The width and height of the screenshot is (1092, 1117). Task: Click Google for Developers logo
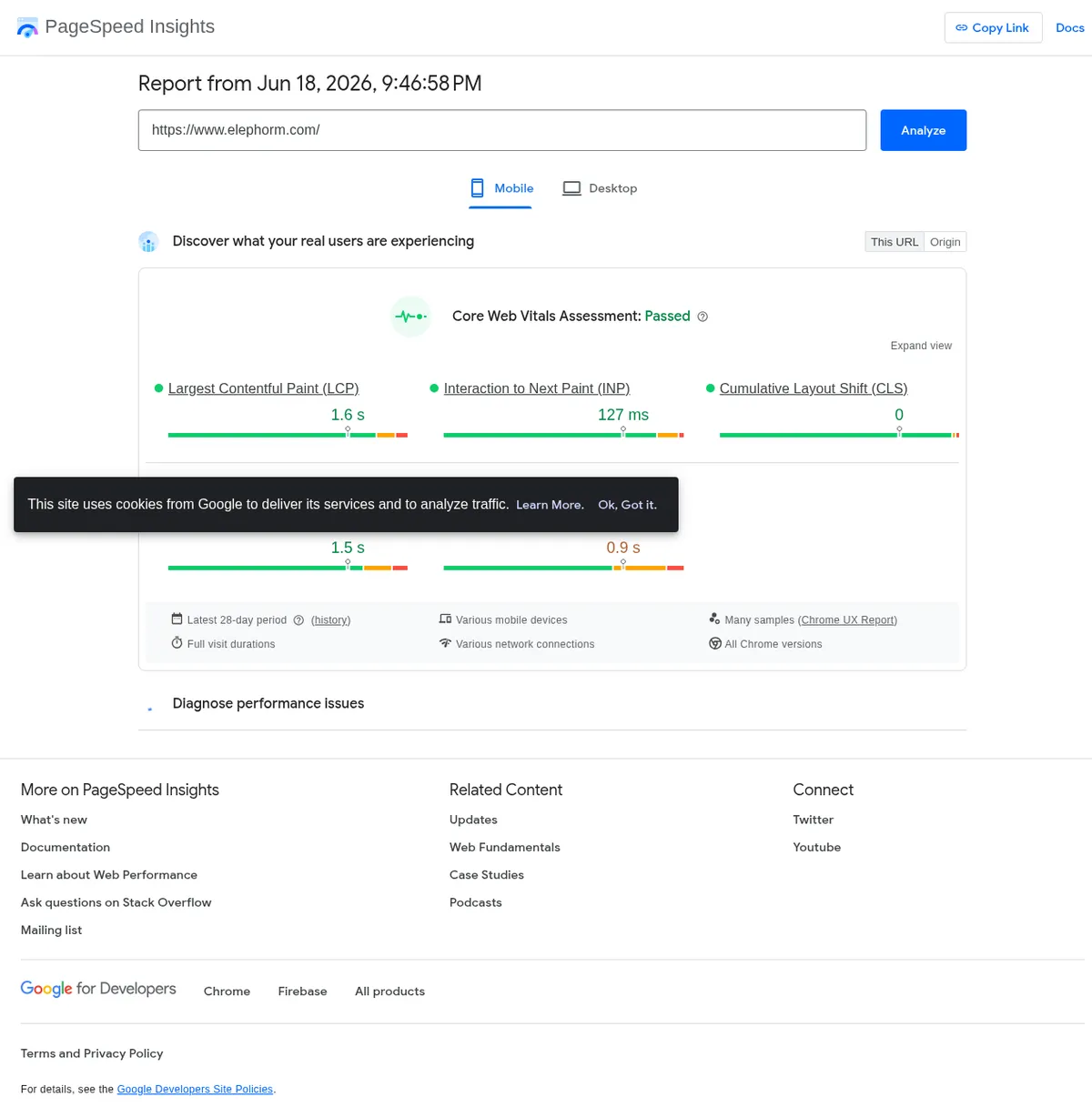pyautogui.click(x=98, y=989)
